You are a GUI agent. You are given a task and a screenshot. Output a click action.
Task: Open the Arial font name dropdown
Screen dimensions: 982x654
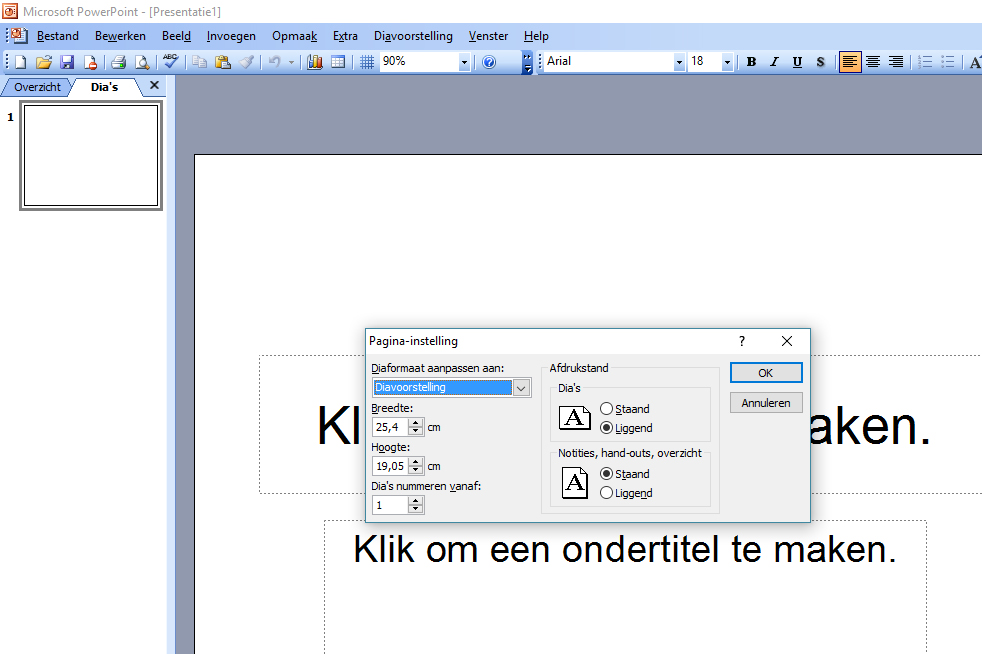coord(679,62)
